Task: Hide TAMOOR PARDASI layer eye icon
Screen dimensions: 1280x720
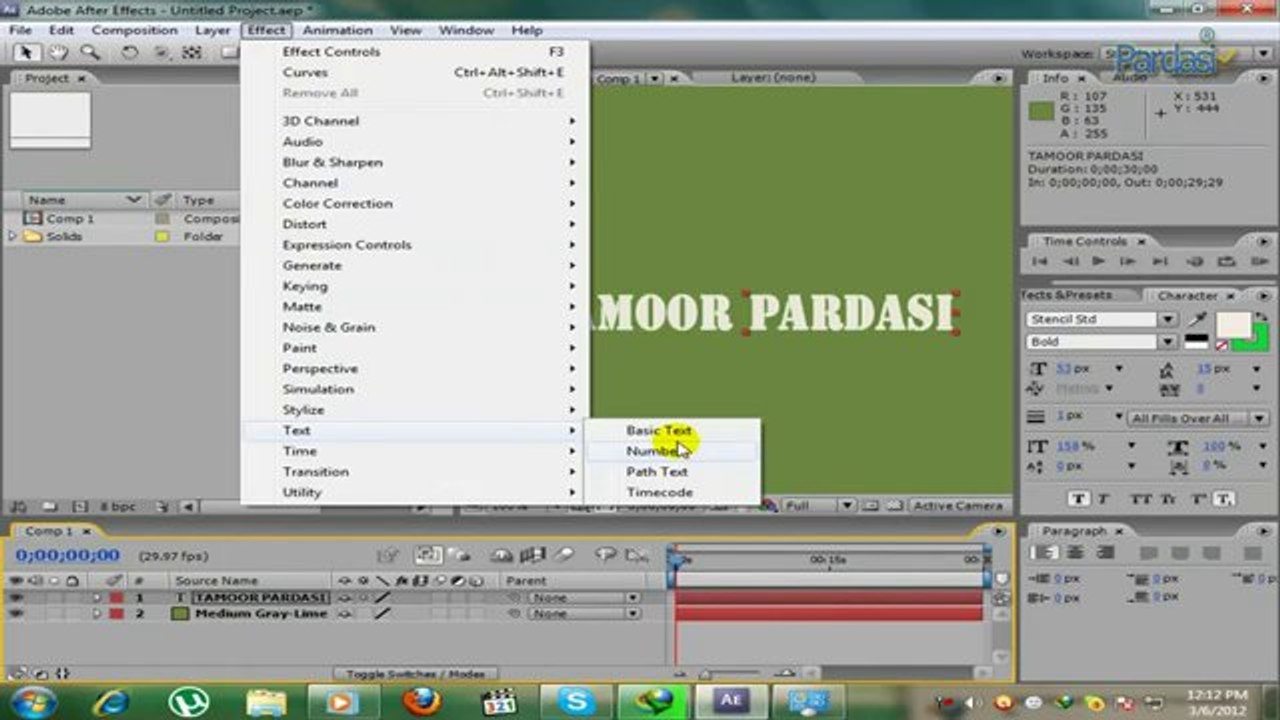Action: click(x=16, y=597)
